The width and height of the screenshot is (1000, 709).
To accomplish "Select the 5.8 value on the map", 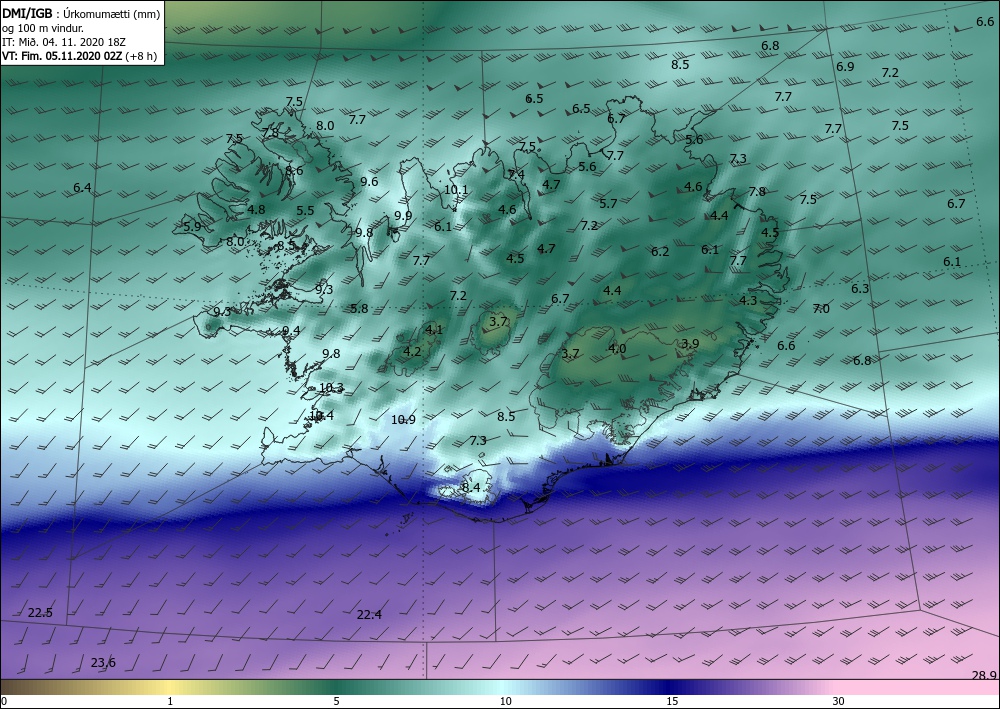I will point(359,309).
